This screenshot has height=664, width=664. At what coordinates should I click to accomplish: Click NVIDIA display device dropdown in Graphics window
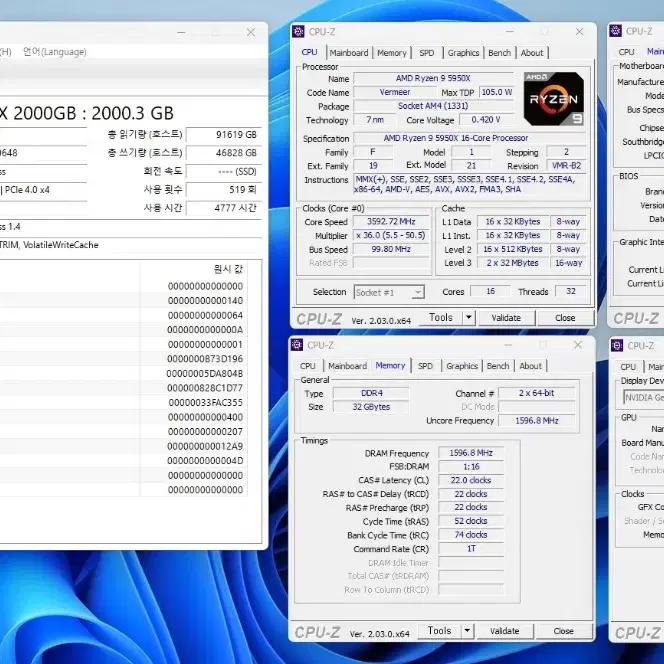point(643,398)
